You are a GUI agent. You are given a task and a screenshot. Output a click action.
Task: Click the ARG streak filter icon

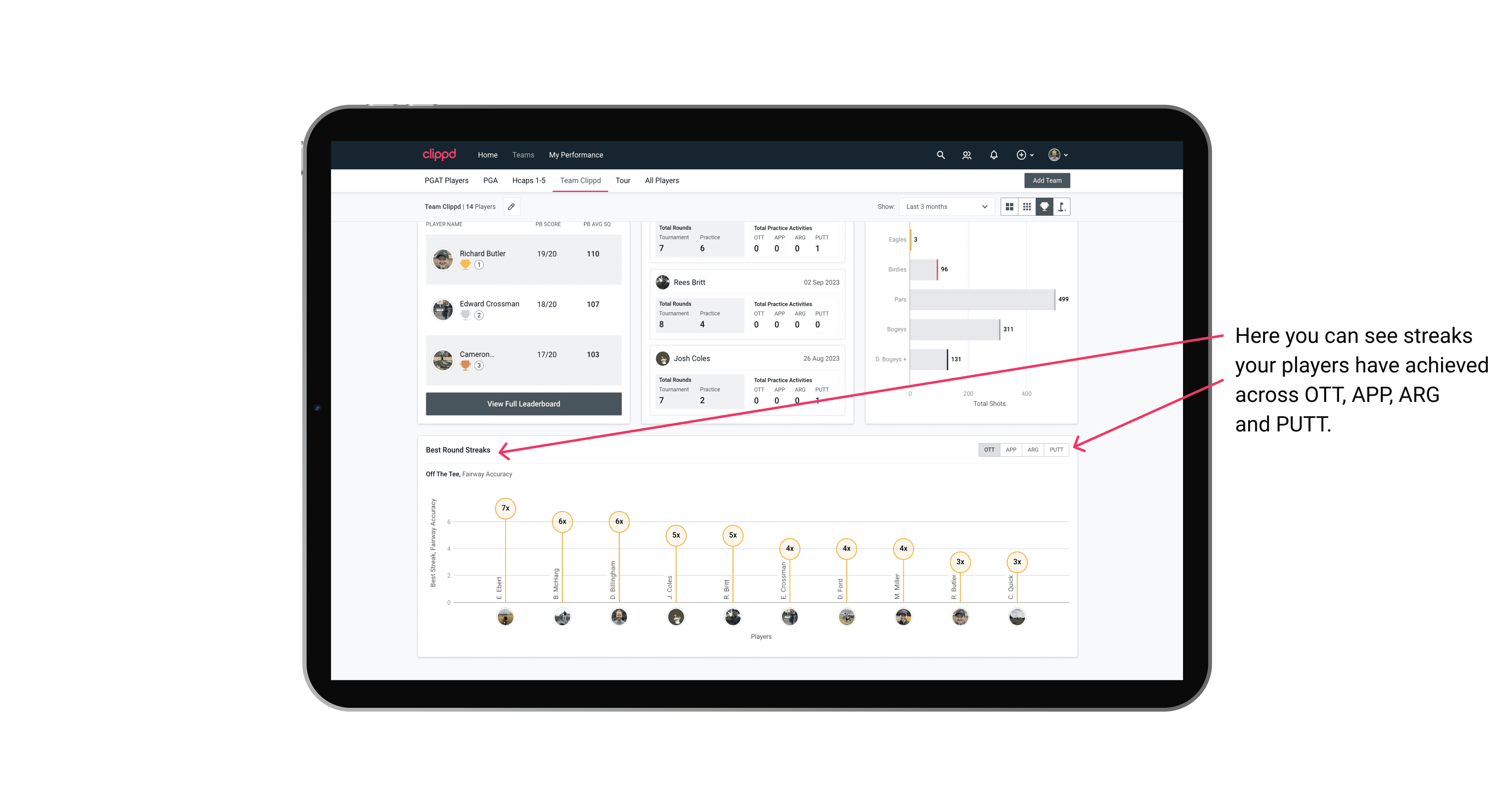click(x=1033, y=449)
